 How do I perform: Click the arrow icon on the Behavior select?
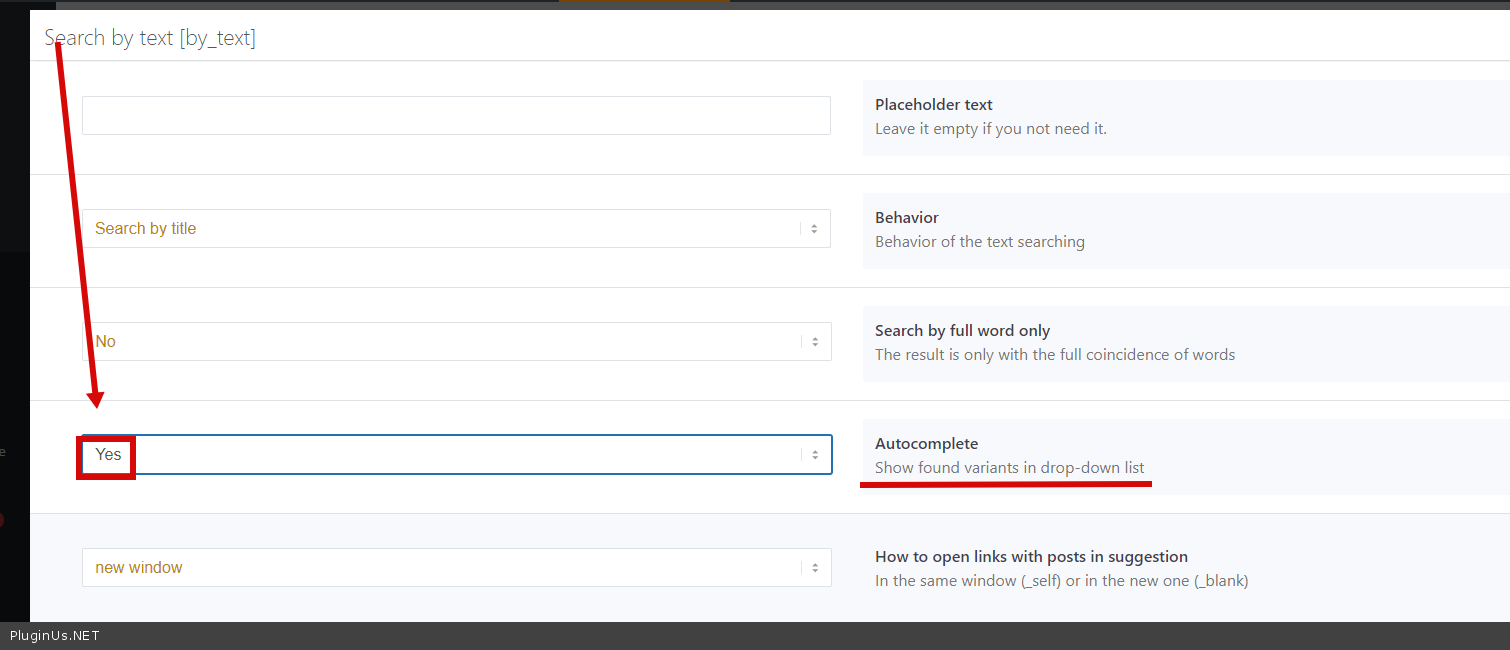pos(814,229)
